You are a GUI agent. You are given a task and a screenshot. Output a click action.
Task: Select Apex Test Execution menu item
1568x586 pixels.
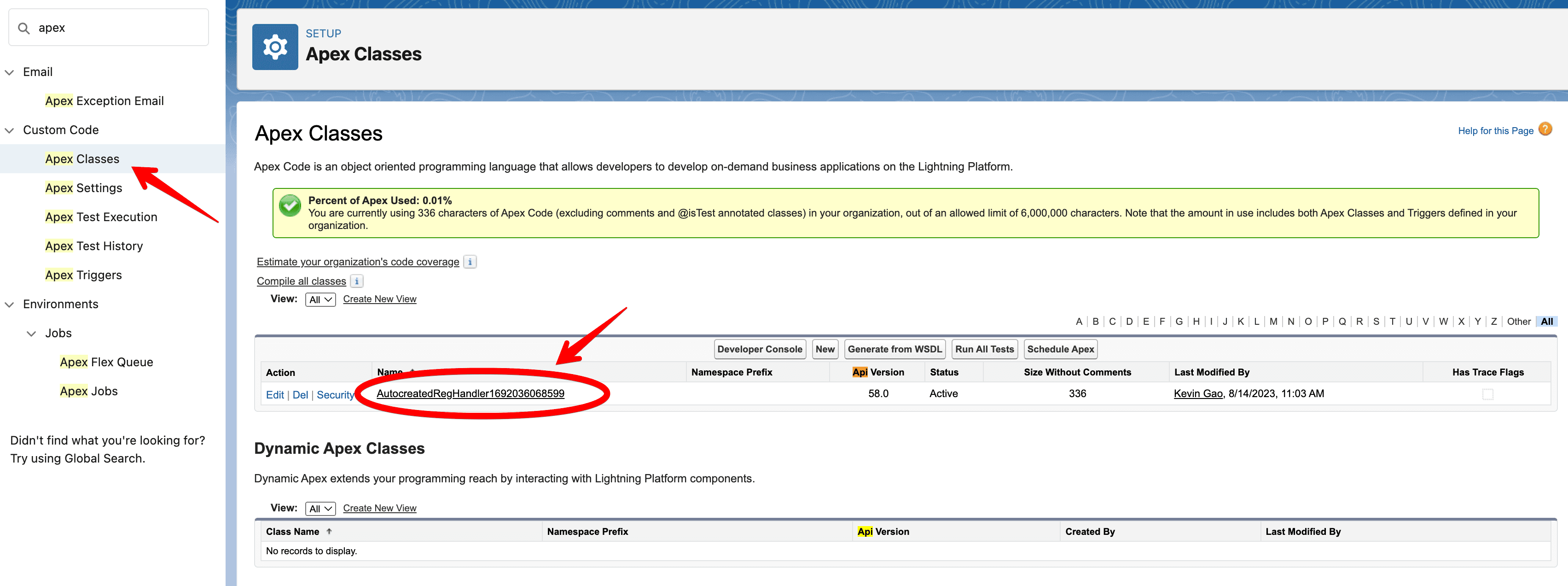click(x=101, y=217)
